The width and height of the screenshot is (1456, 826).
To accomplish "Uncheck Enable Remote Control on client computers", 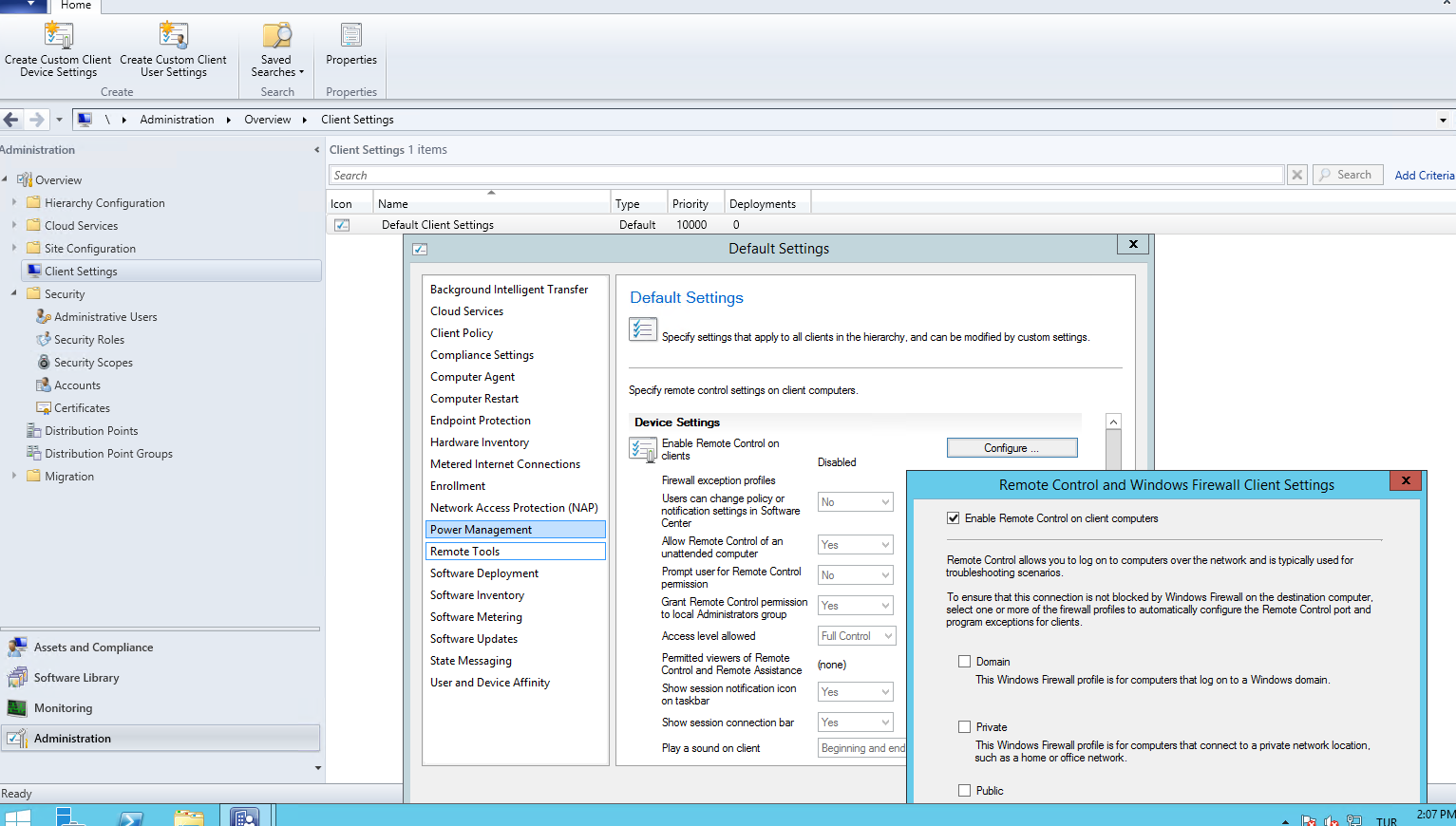I will [953, 518].
